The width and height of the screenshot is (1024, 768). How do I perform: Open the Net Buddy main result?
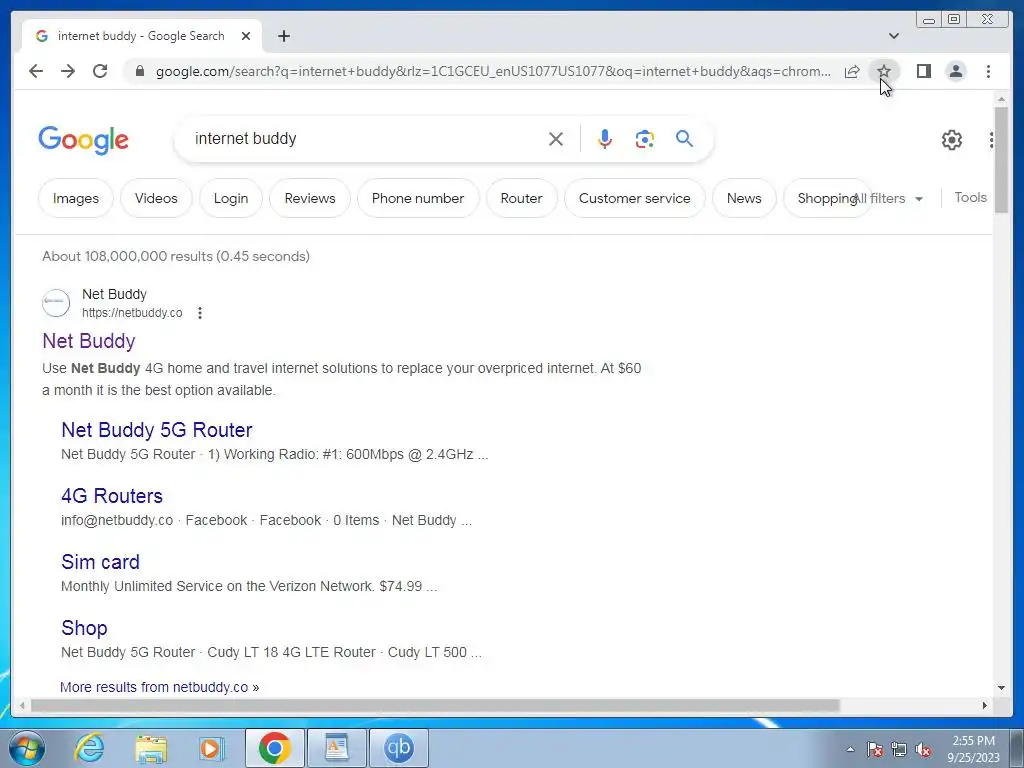[89, 341]
